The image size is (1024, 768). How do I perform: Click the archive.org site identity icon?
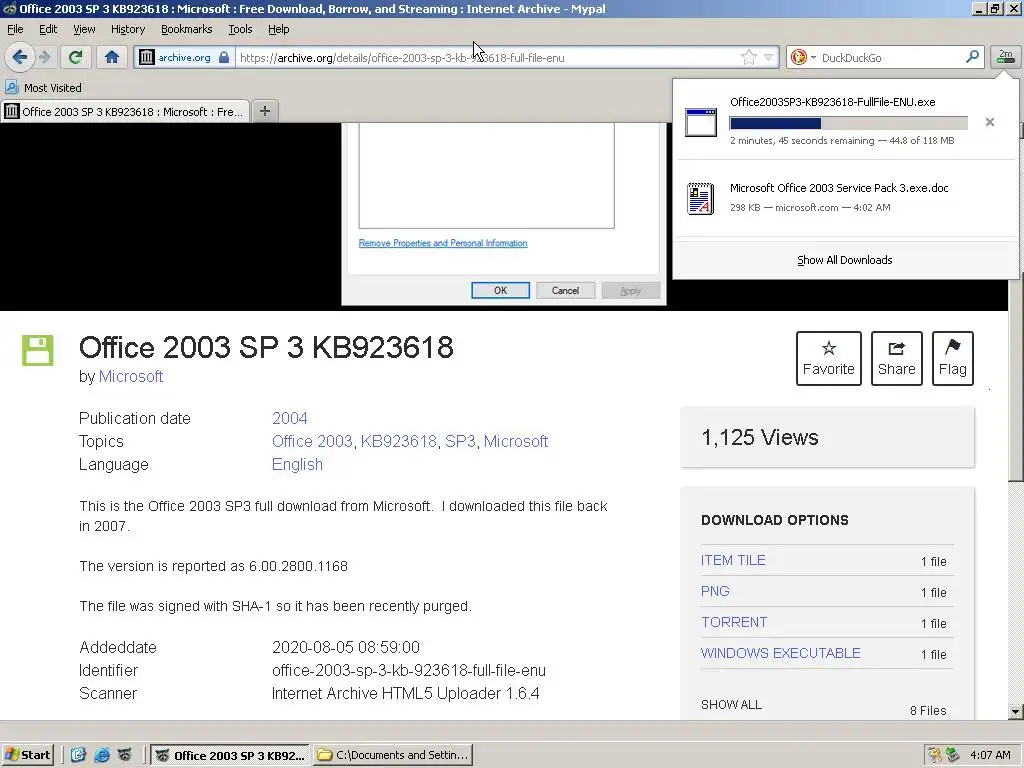tap(146, 57)
